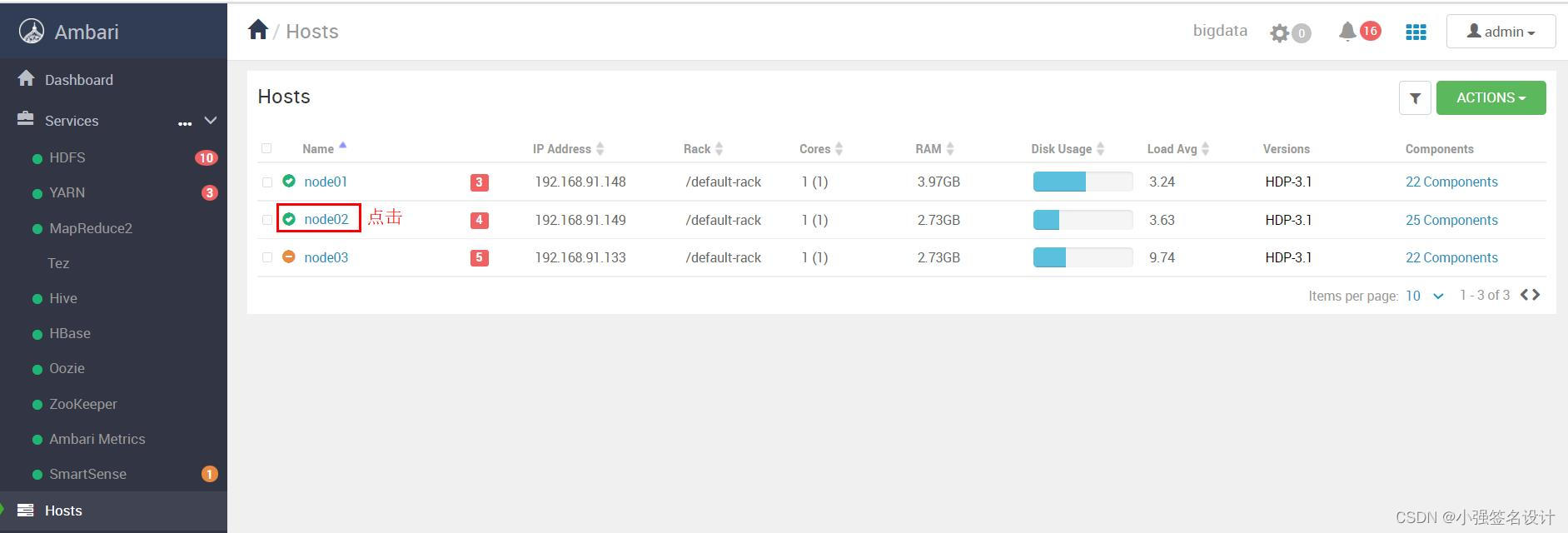Open the ACTIONS dropdown
Viewport: 1568px width, 533px height.
(x=1491, y=97)
